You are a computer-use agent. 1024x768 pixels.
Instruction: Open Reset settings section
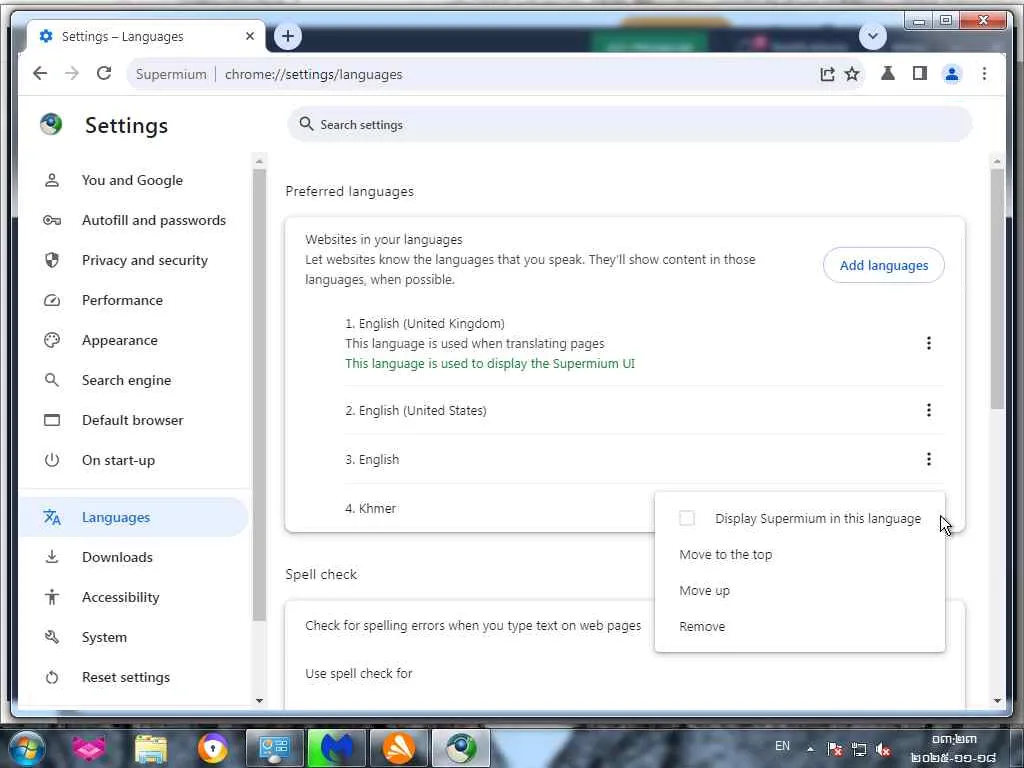tap(134, 677)
